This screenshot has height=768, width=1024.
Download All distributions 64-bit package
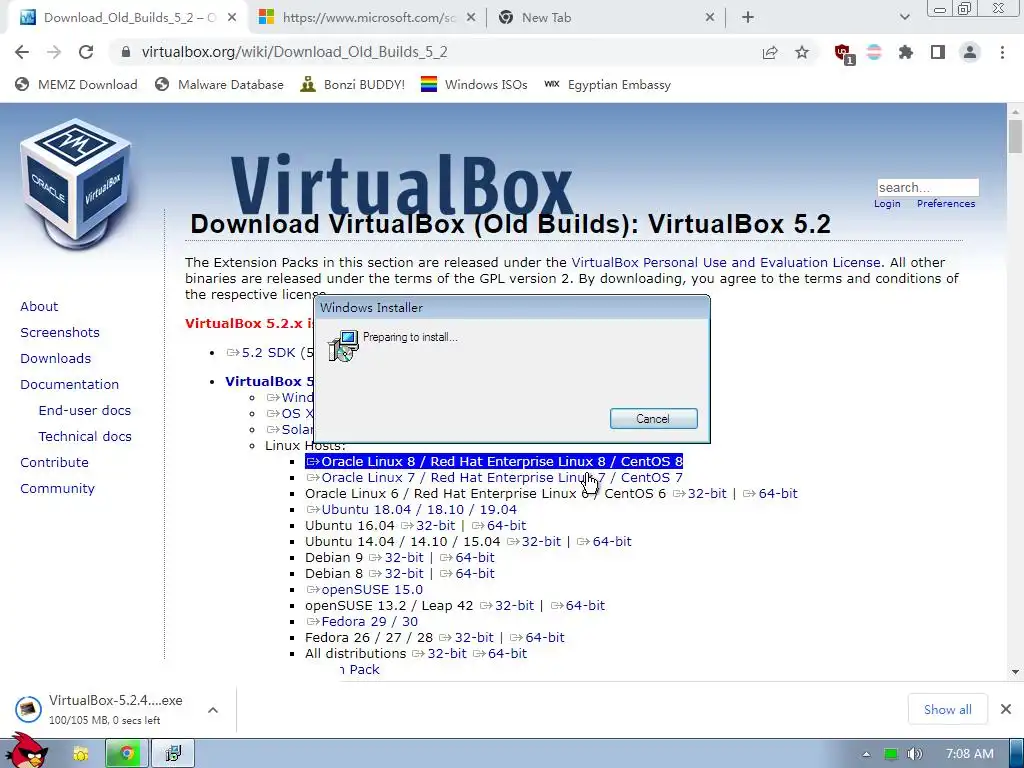tap(500, 654)
